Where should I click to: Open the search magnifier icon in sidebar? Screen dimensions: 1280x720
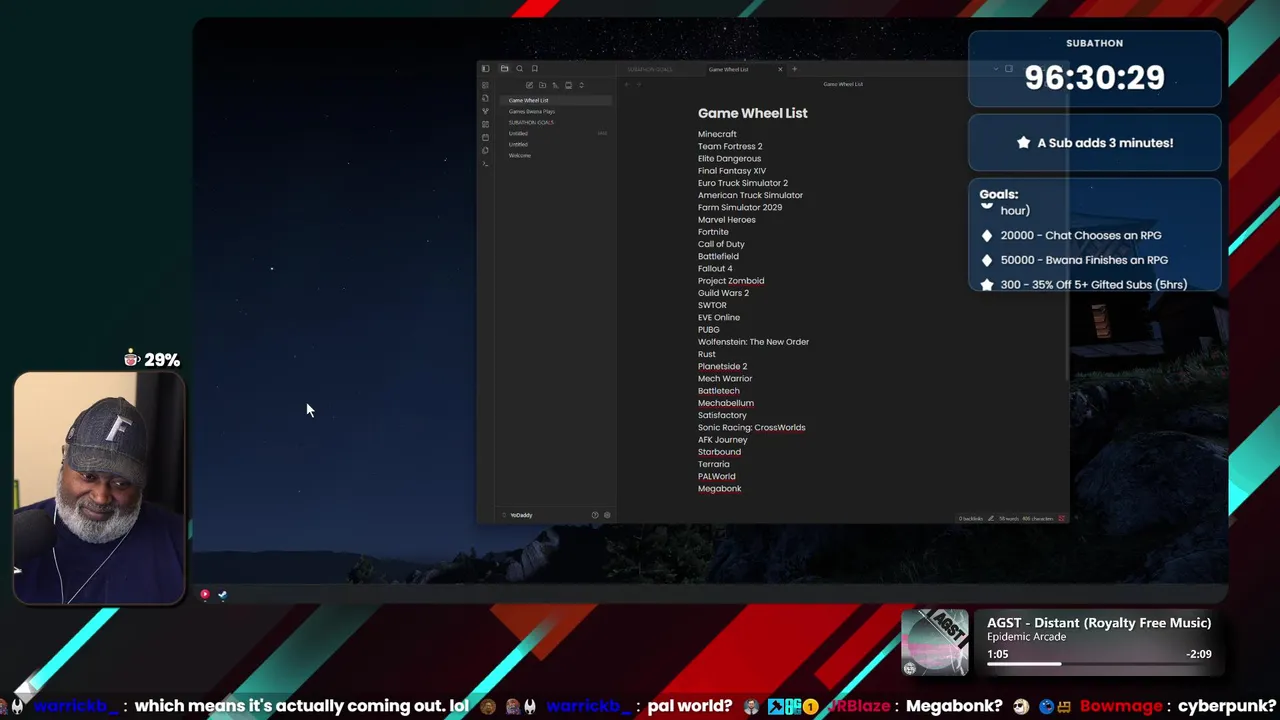(x=519, y=68)
